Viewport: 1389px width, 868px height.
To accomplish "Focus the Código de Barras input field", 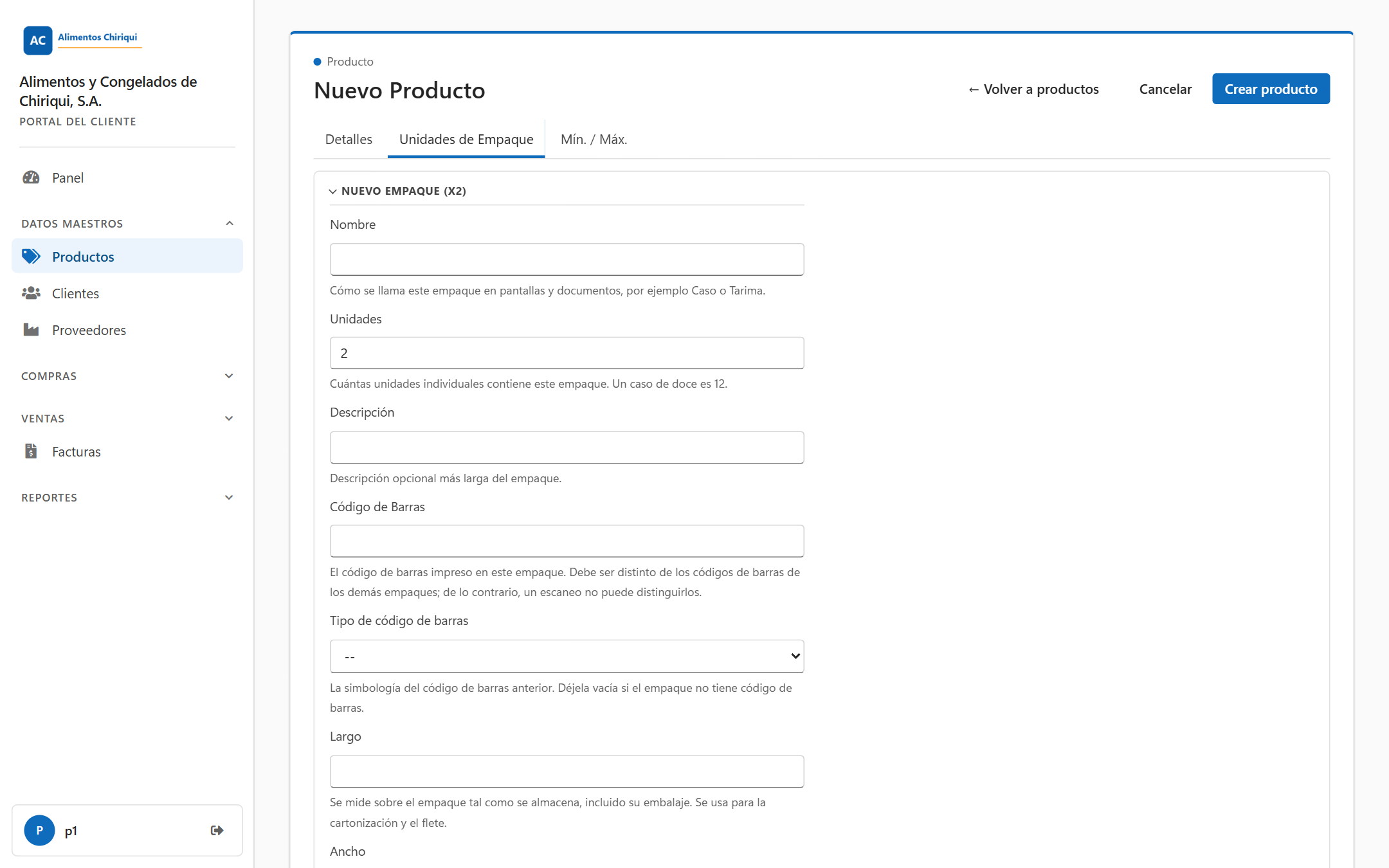I will (567, 541).
